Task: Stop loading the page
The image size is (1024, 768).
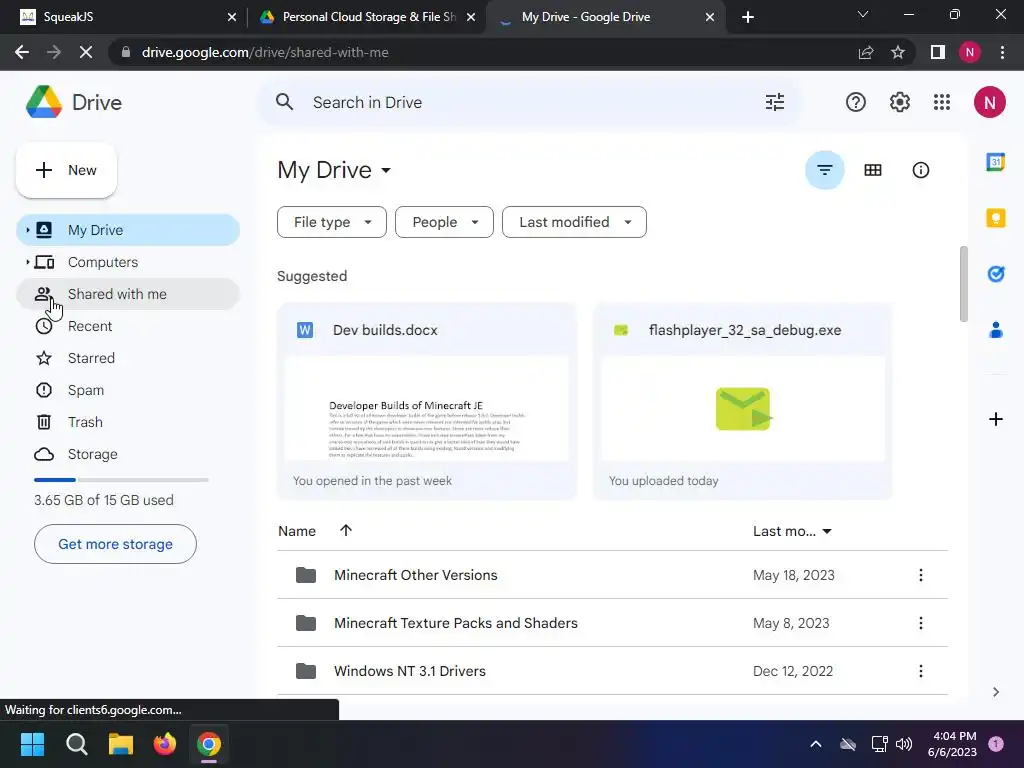Action: (x=86, y=52)
